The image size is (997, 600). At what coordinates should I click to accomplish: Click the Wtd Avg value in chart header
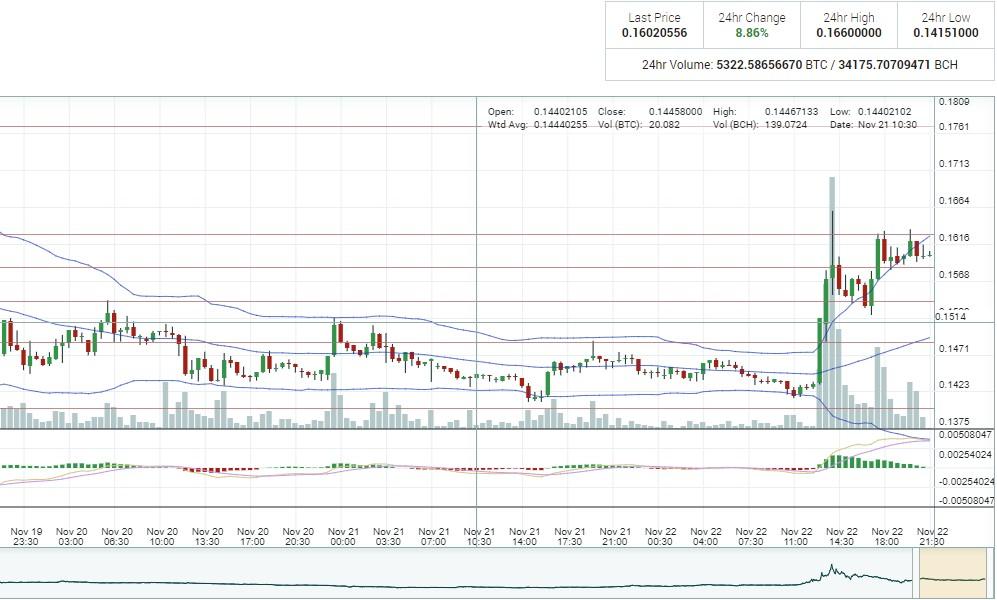[537, 125]
